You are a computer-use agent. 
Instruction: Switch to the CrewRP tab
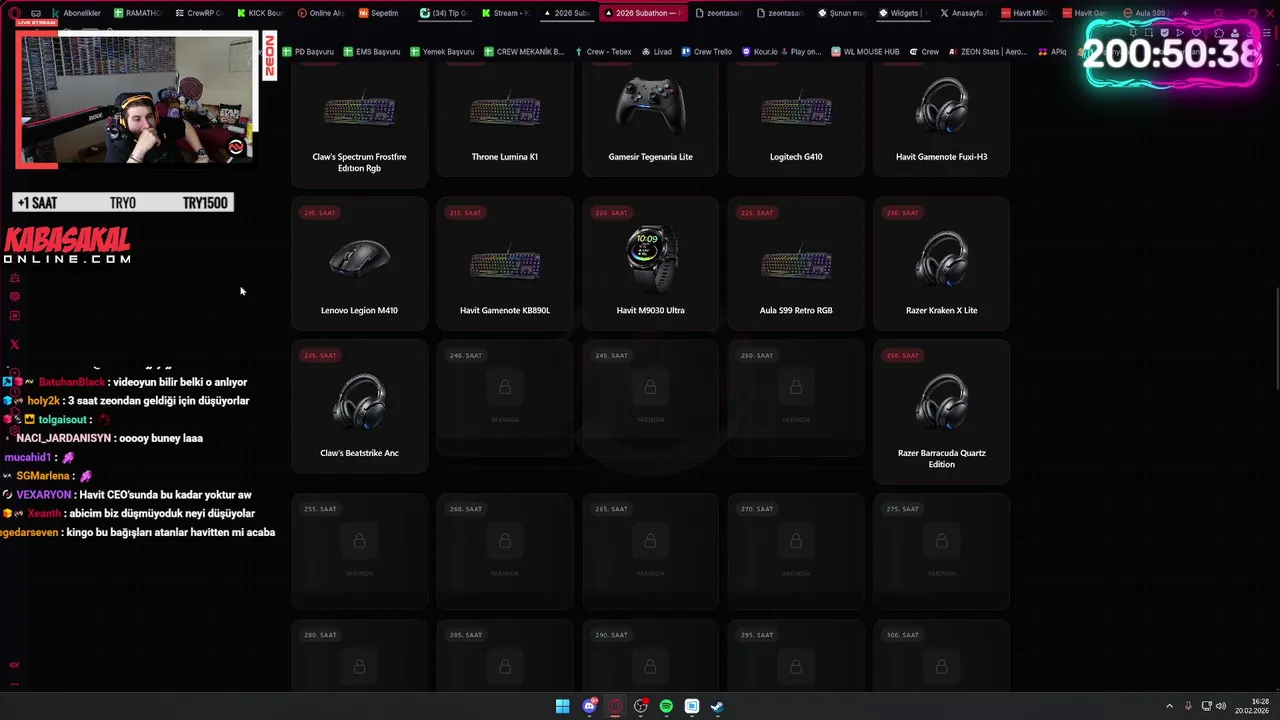pyautogui.click(x=198, y=13)
